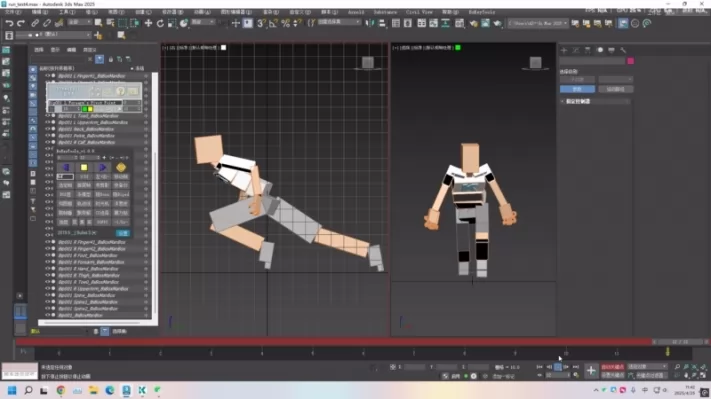Open the layer dropdown in second toolbar row
Image resolution: width=711 pixels, height=399 pixels.
click(54, 35)
